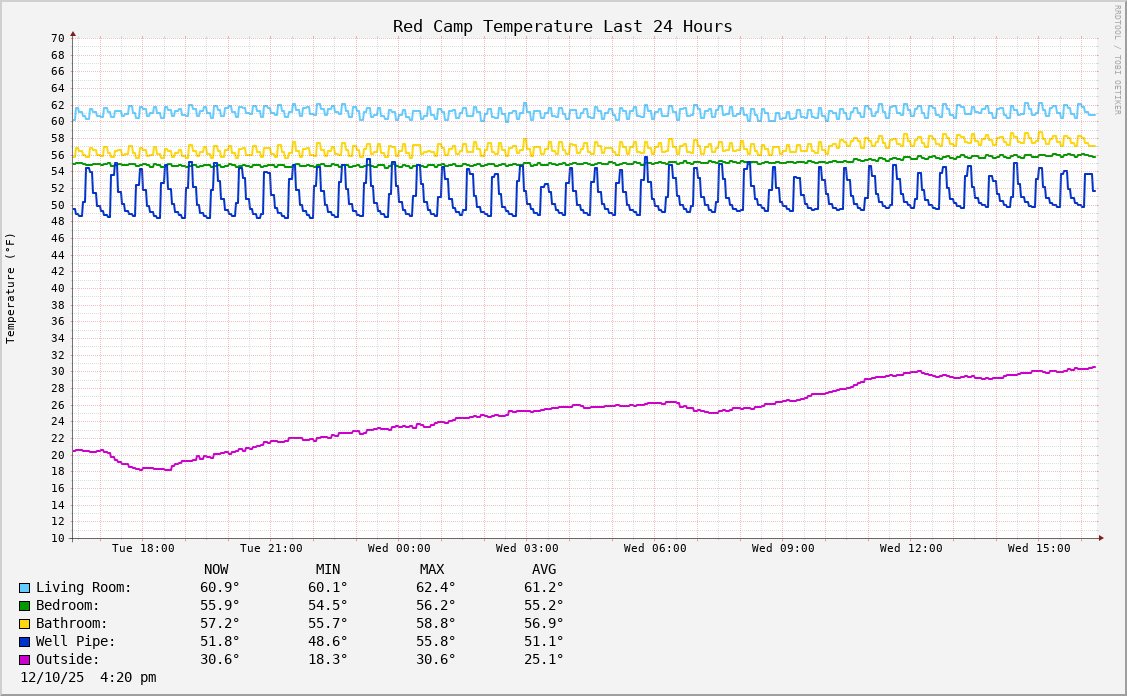Viewport: 1127px width, 696px height.
Task: Click the Living Room light blue legend swatch
Action: click(x=24, y=588)
